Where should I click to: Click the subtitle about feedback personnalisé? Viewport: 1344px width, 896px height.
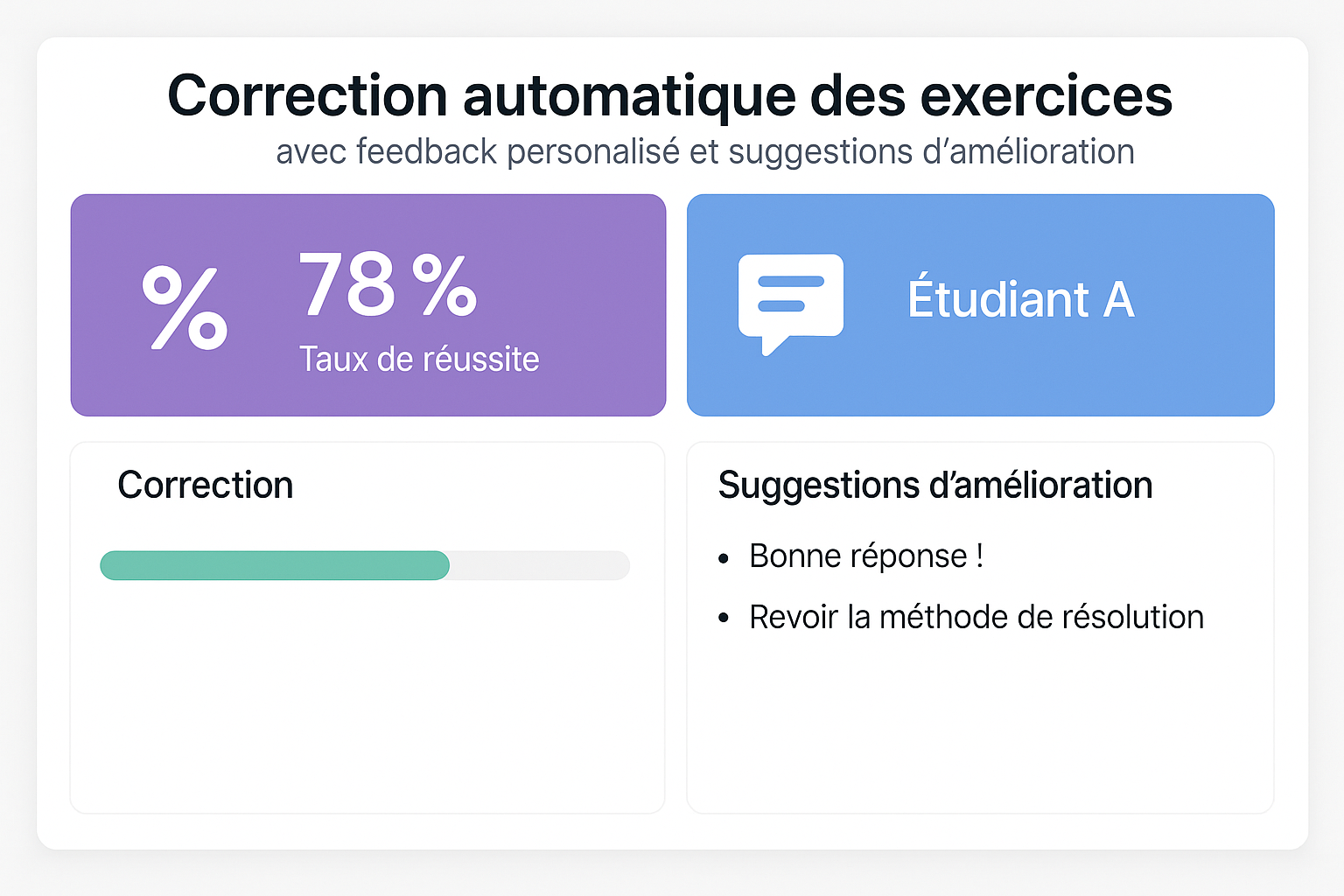click(704, 152)
